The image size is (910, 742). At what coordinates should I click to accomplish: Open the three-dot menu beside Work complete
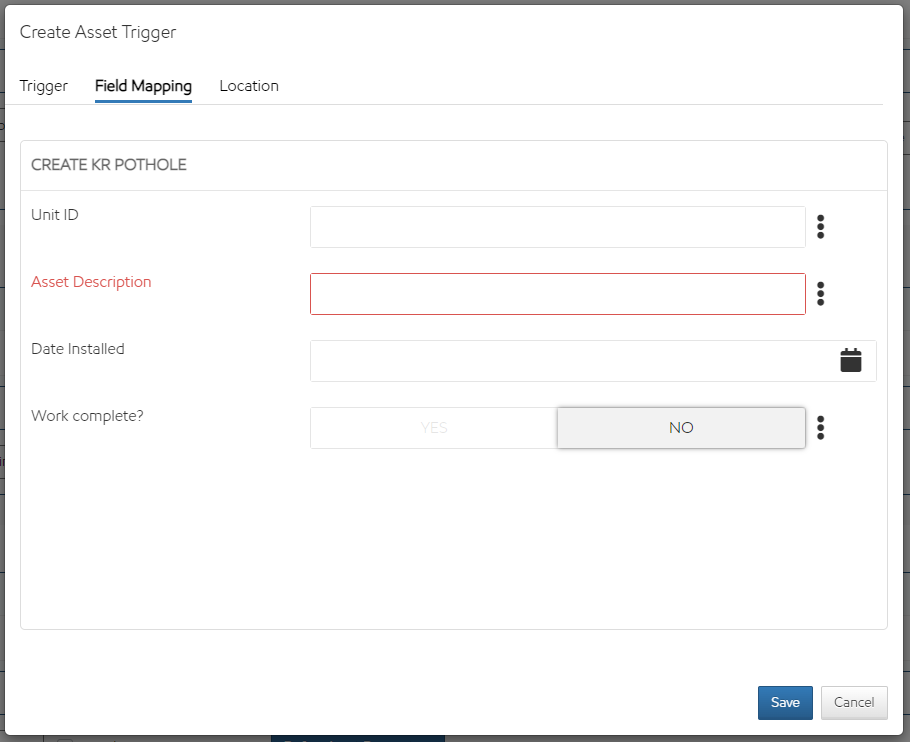(820, 428)
